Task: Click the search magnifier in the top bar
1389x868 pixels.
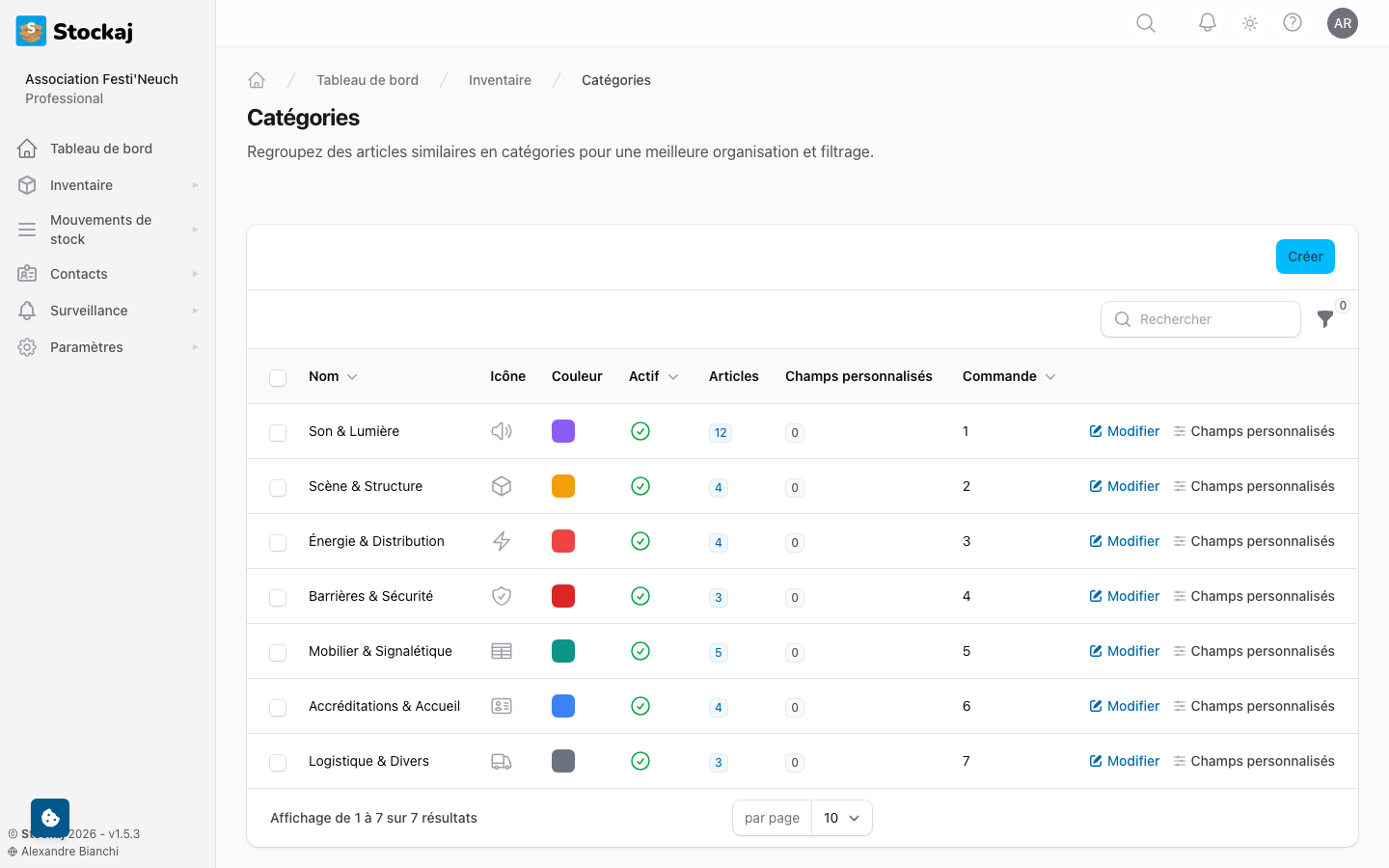Action: point(1146,23)
